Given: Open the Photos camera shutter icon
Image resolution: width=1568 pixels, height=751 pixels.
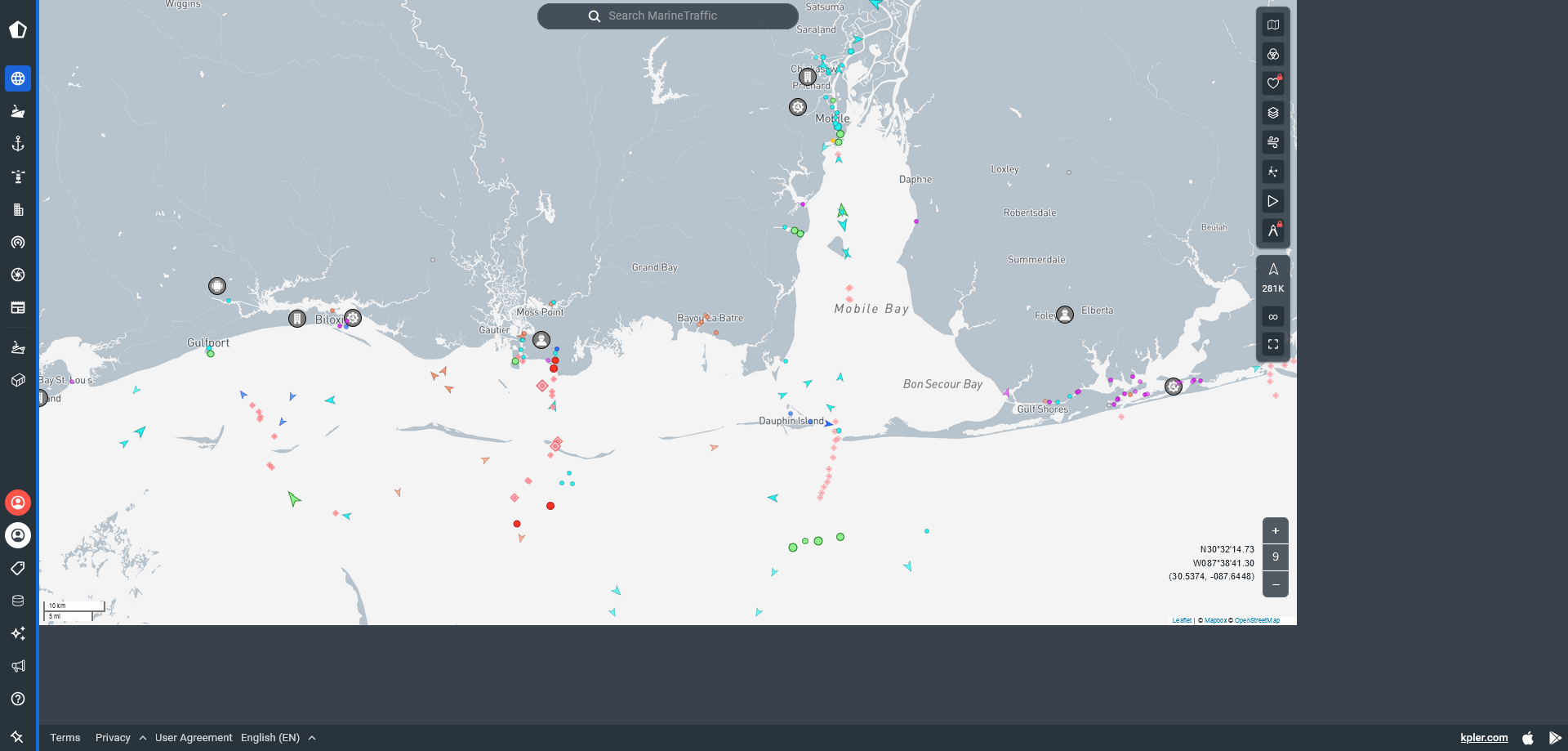Looking at the screenshot, I should pos(18,275).
